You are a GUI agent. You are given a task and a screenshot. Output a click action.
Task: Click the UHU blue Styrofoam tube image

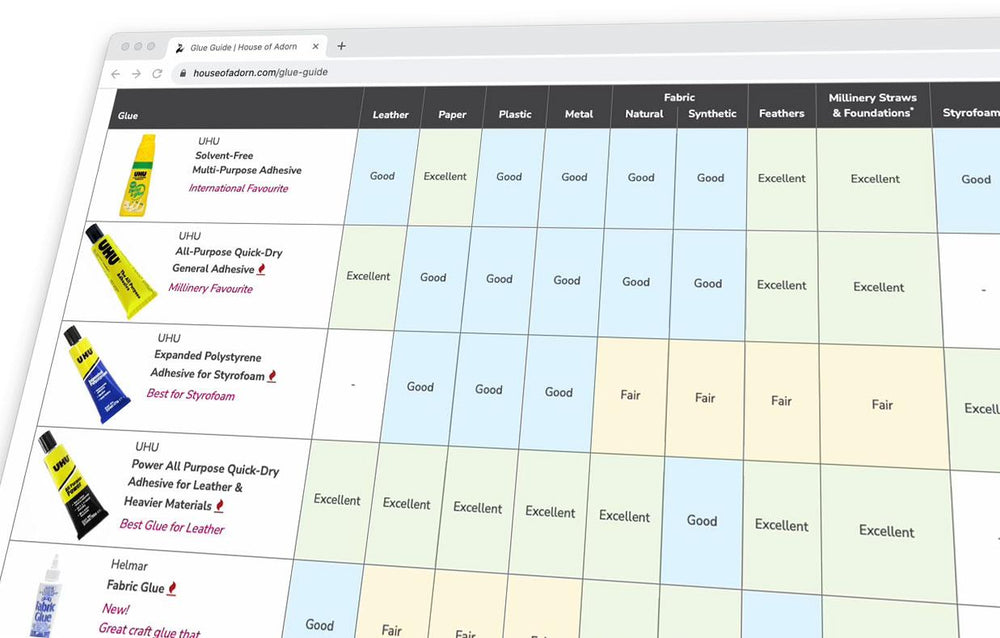coord(96,375)
